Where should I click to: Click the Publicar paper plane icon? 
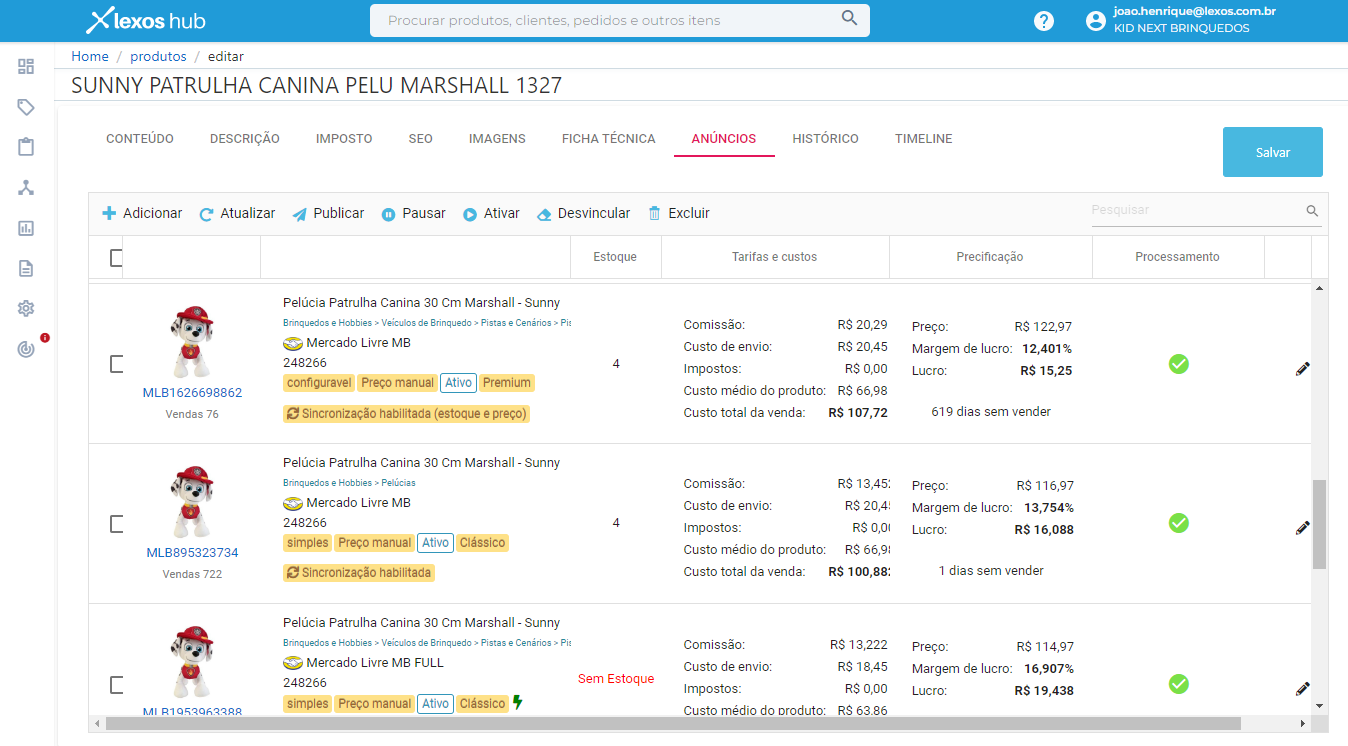tap(298, 213)
